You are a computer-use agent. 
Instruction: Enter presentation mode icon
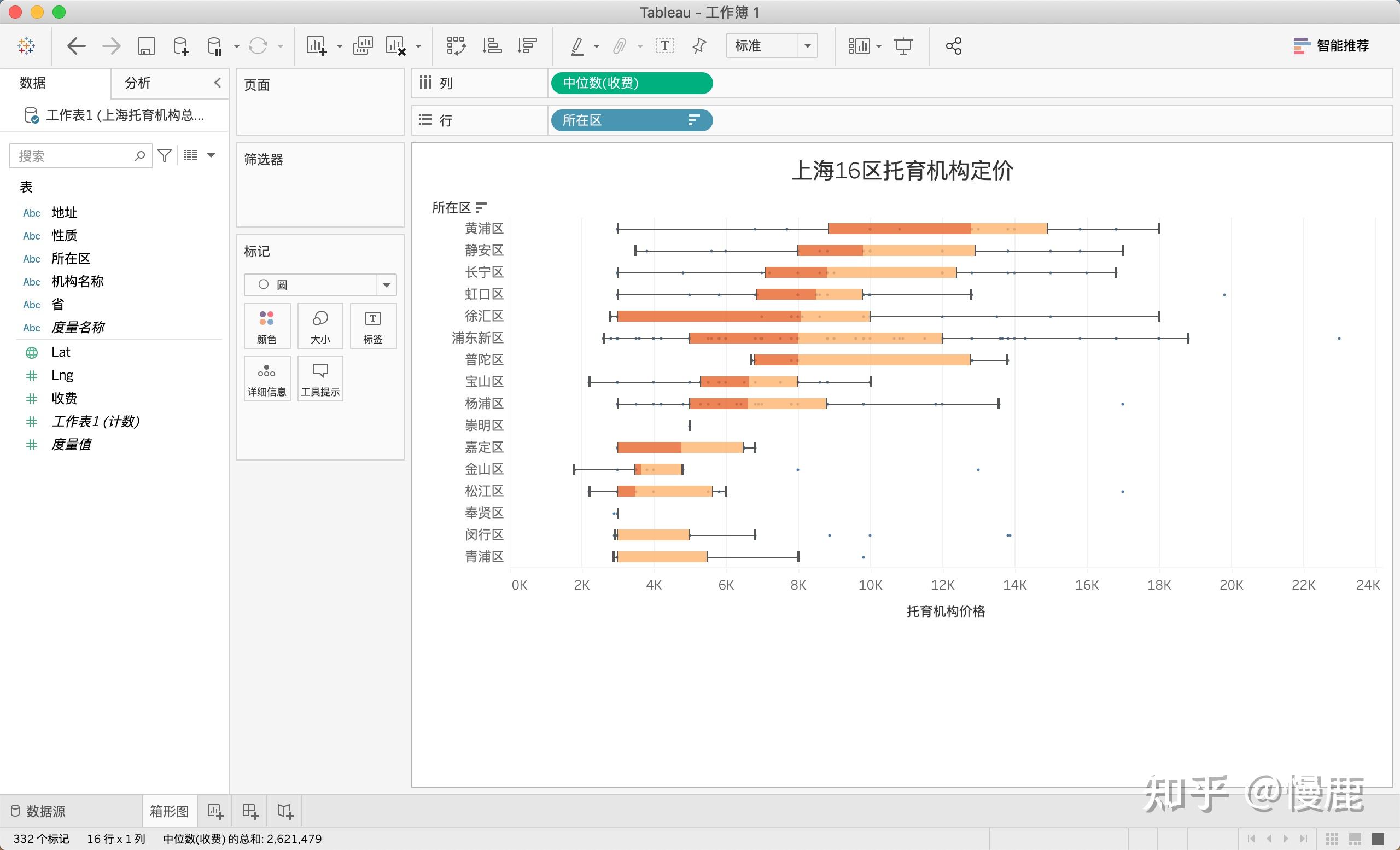pos(903,45)
